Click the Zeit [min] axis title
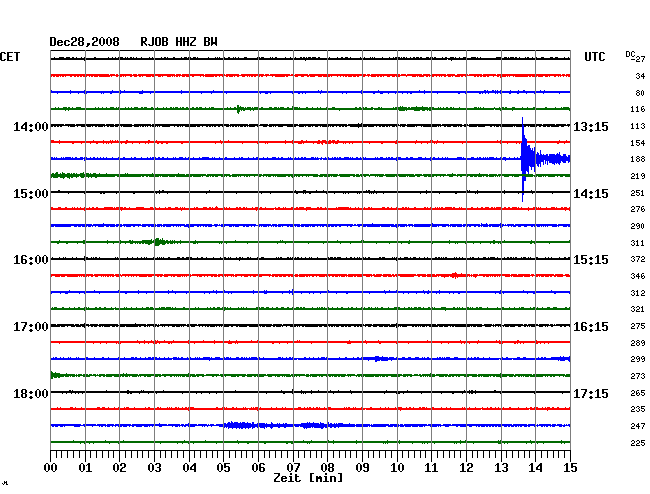650x494 pixels. 308,478
